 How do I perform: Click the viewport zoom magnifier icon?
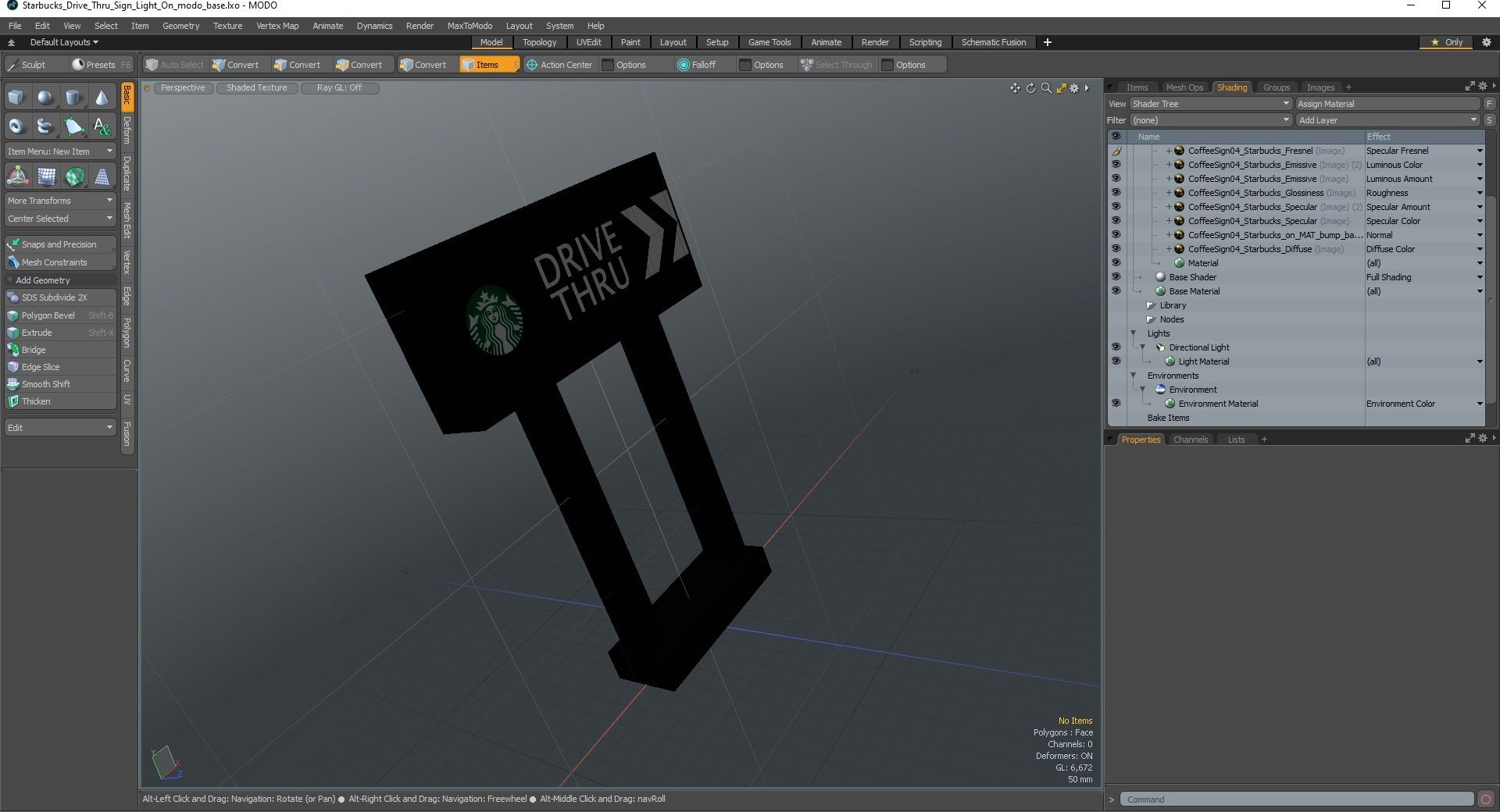pyautogui.click(x=1046, y=88)
